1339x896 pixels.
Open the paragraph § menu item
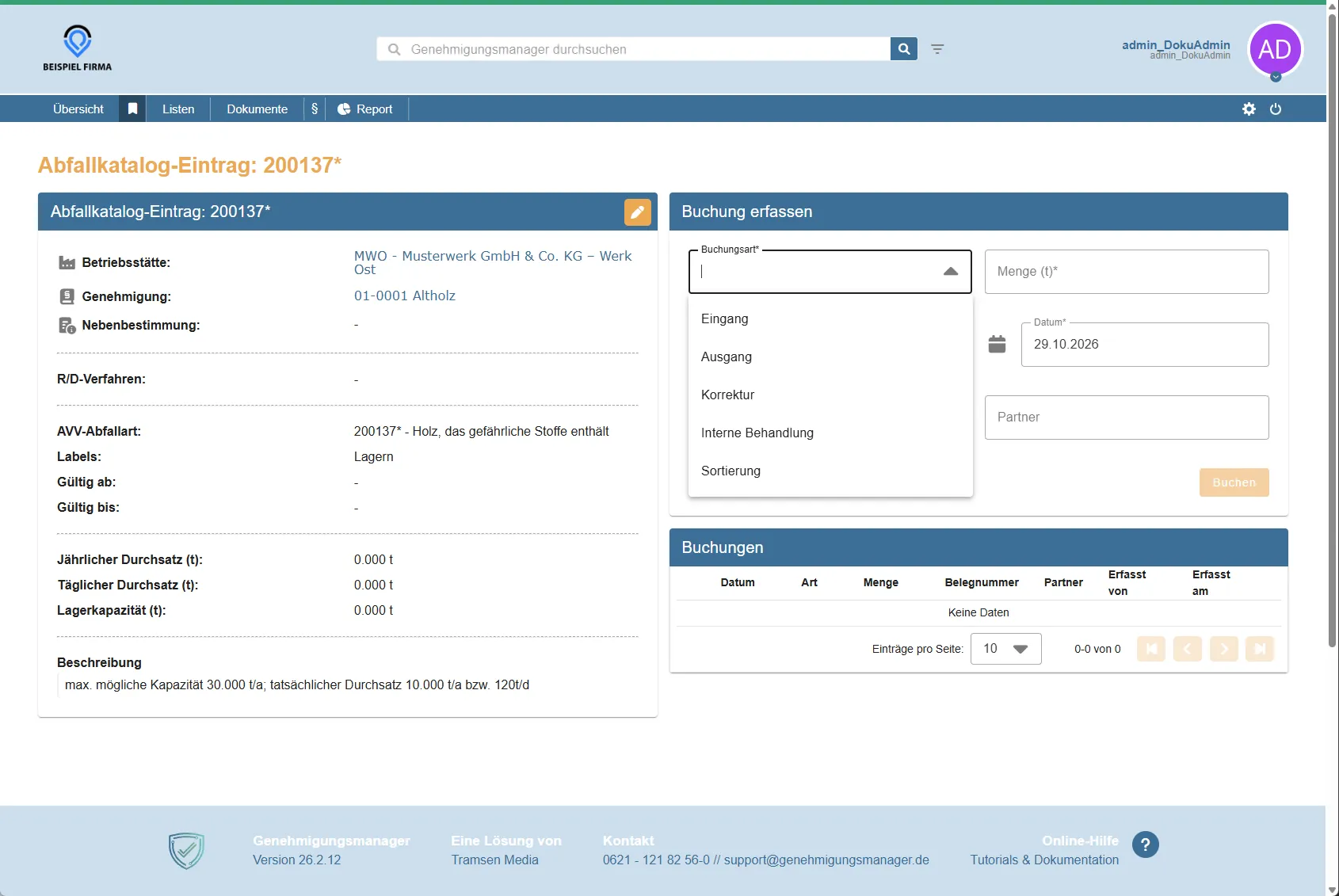click(315, 109)
